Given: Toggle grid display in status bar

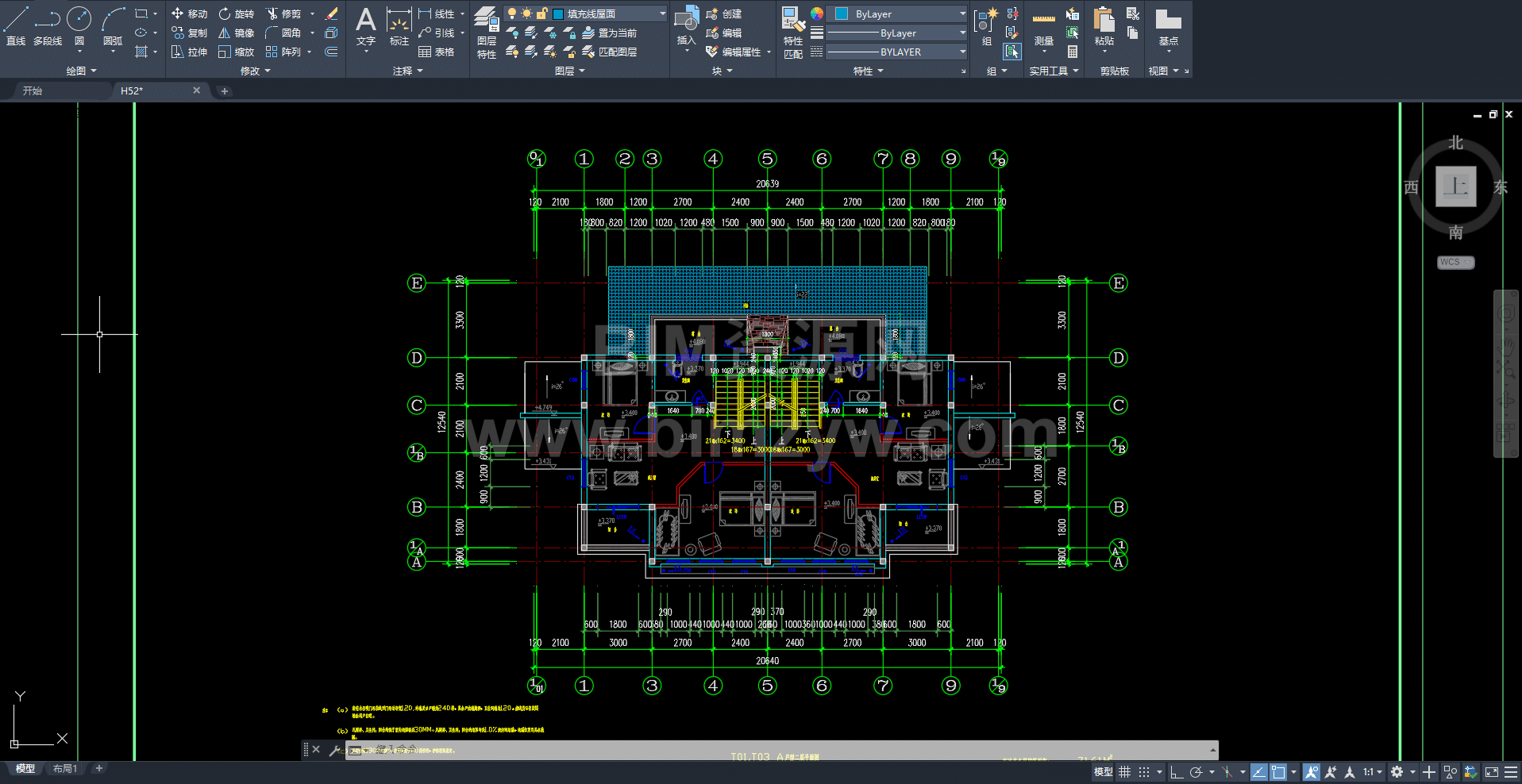Looking at the screenshot, I should click(1125, 772).
